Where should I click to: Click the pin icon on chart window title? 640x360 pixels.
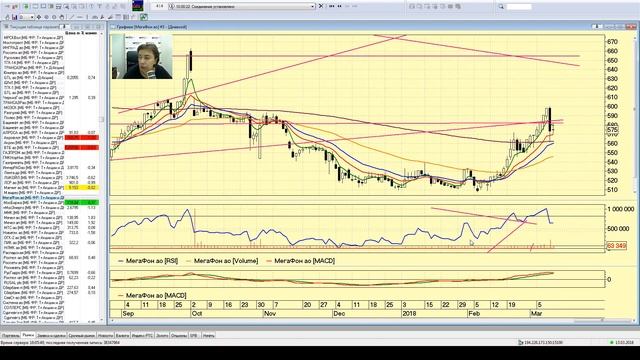pyautogui.click(x=596, y=27)
